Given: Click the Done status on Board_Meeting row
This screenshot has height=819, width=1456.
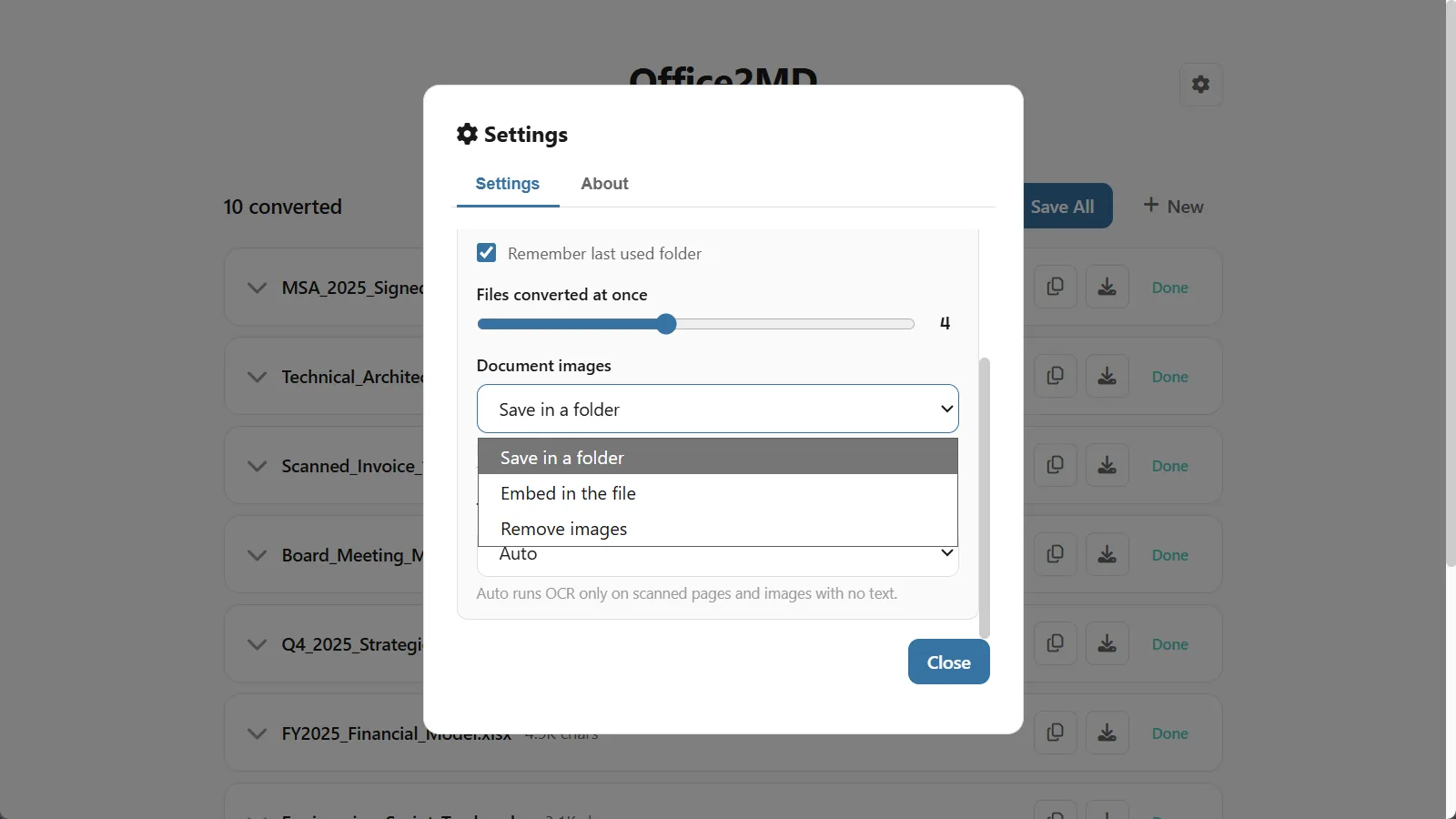Looking at the screenshot, I should click(1170, 555).
